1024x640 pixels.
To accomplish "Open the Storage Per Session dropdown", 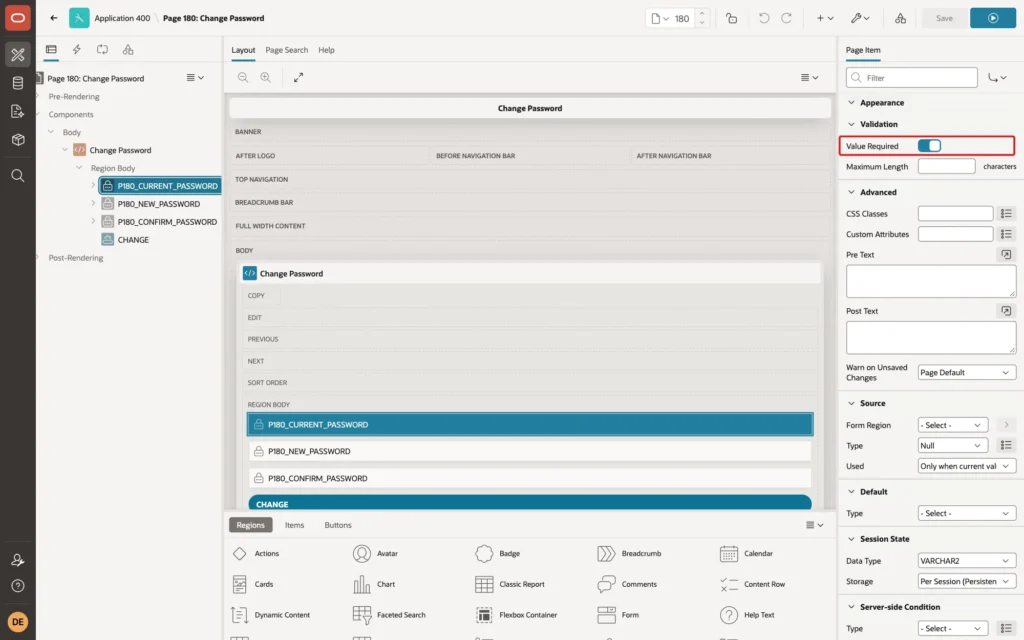I will click(x=966, y=581).
